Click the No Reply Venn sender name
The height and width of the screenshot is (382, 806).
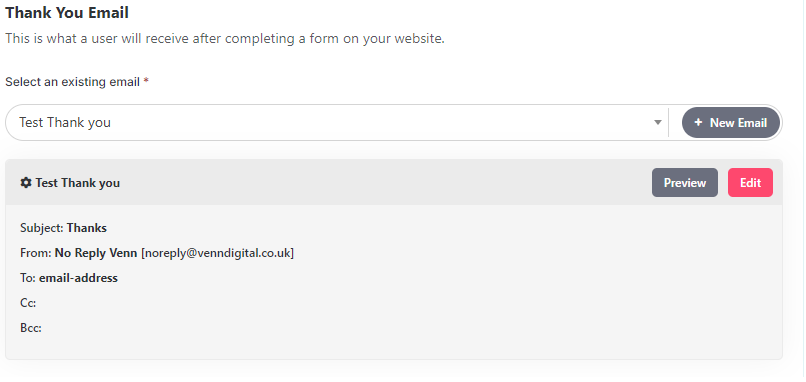(x=96, y=253)
